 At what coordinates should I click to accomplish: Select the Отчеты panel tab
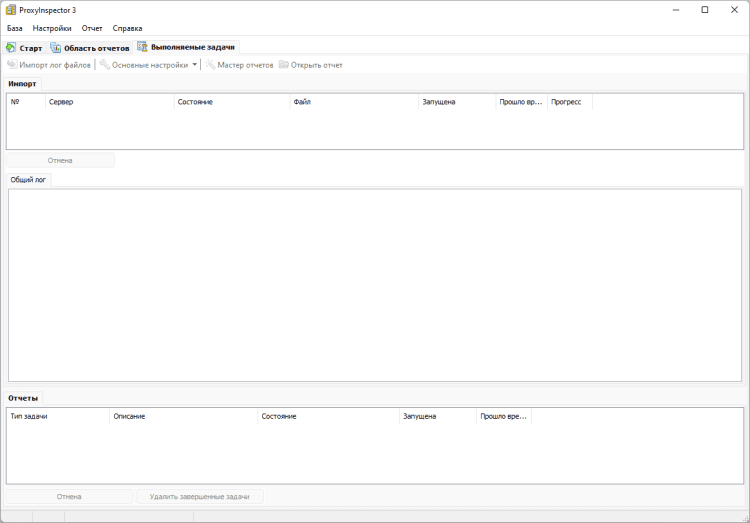[23, 398]
